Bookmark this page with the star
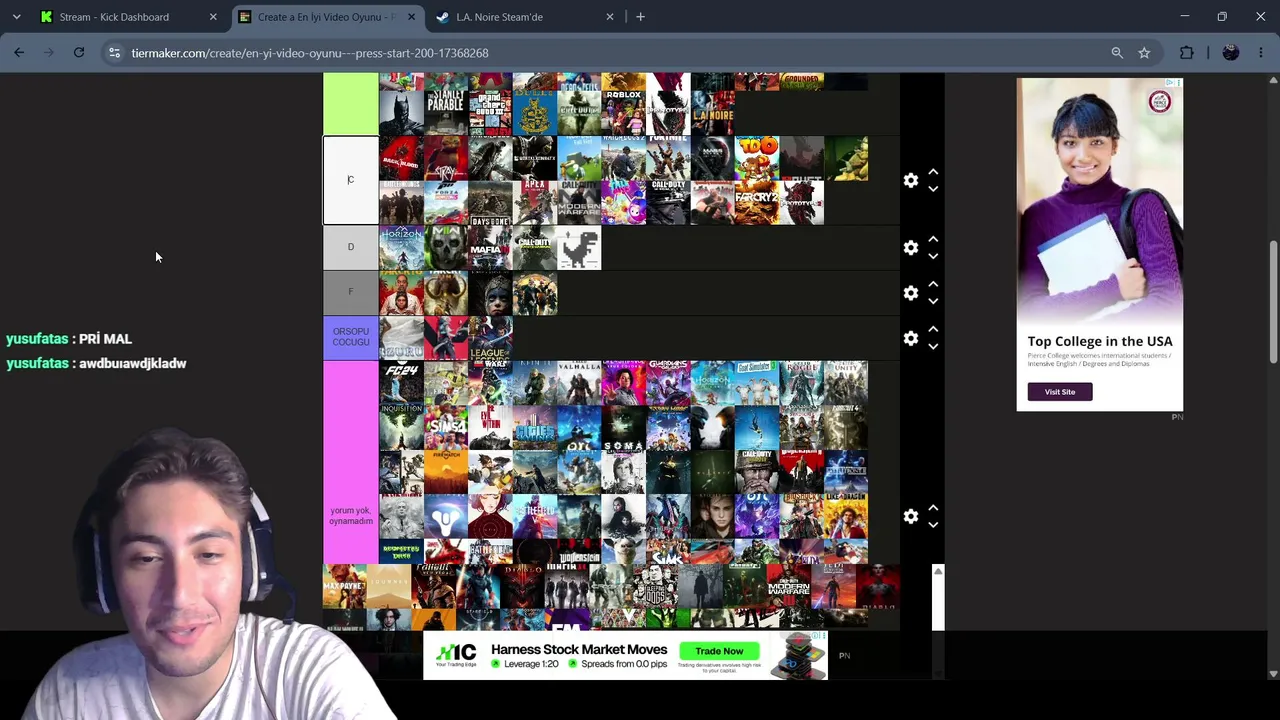 click(1144, 53)
